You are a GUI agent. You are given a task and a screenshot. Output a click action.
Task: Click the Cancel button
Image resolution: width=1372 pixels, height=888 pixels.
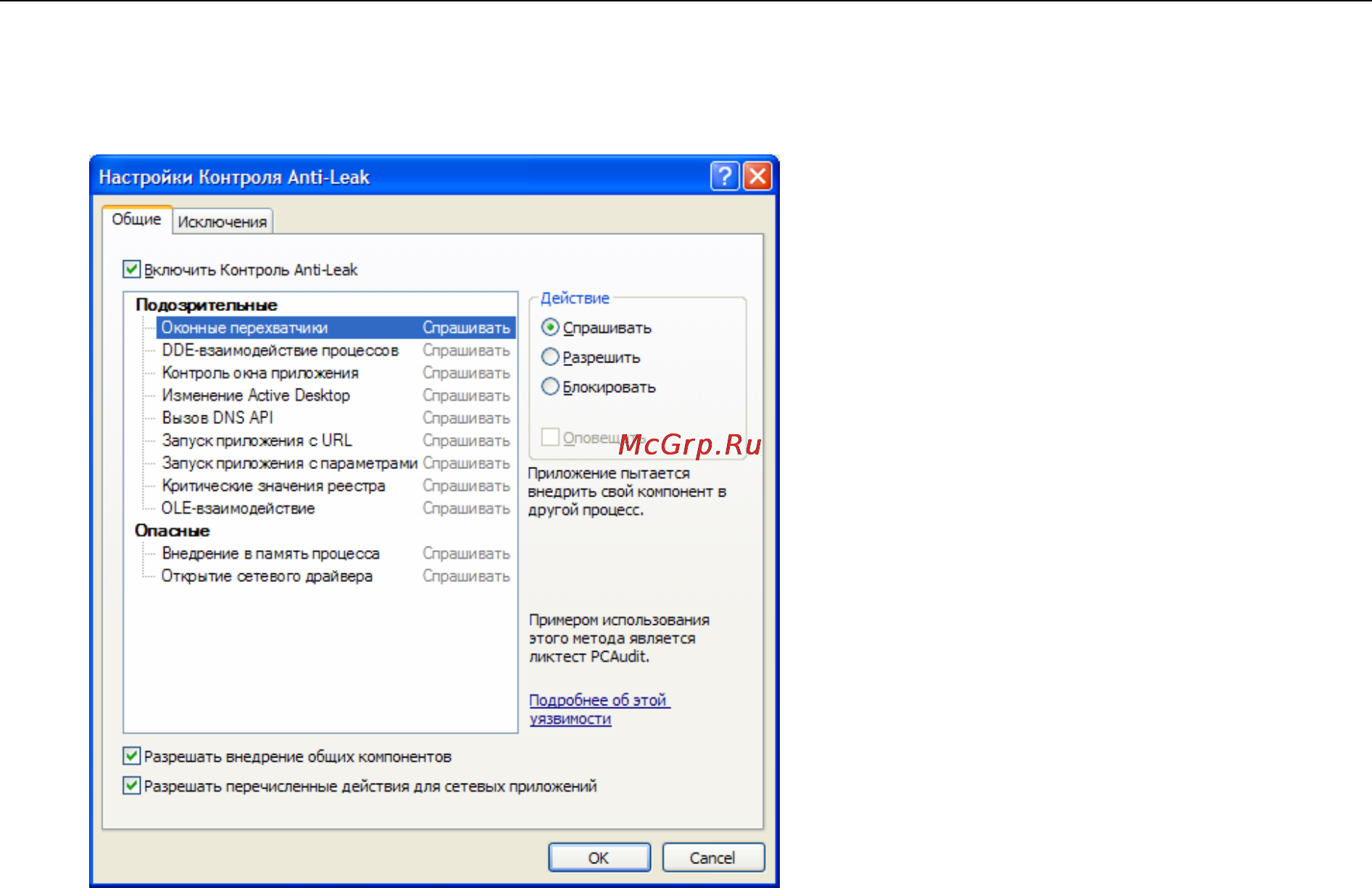tap(713, 858)
